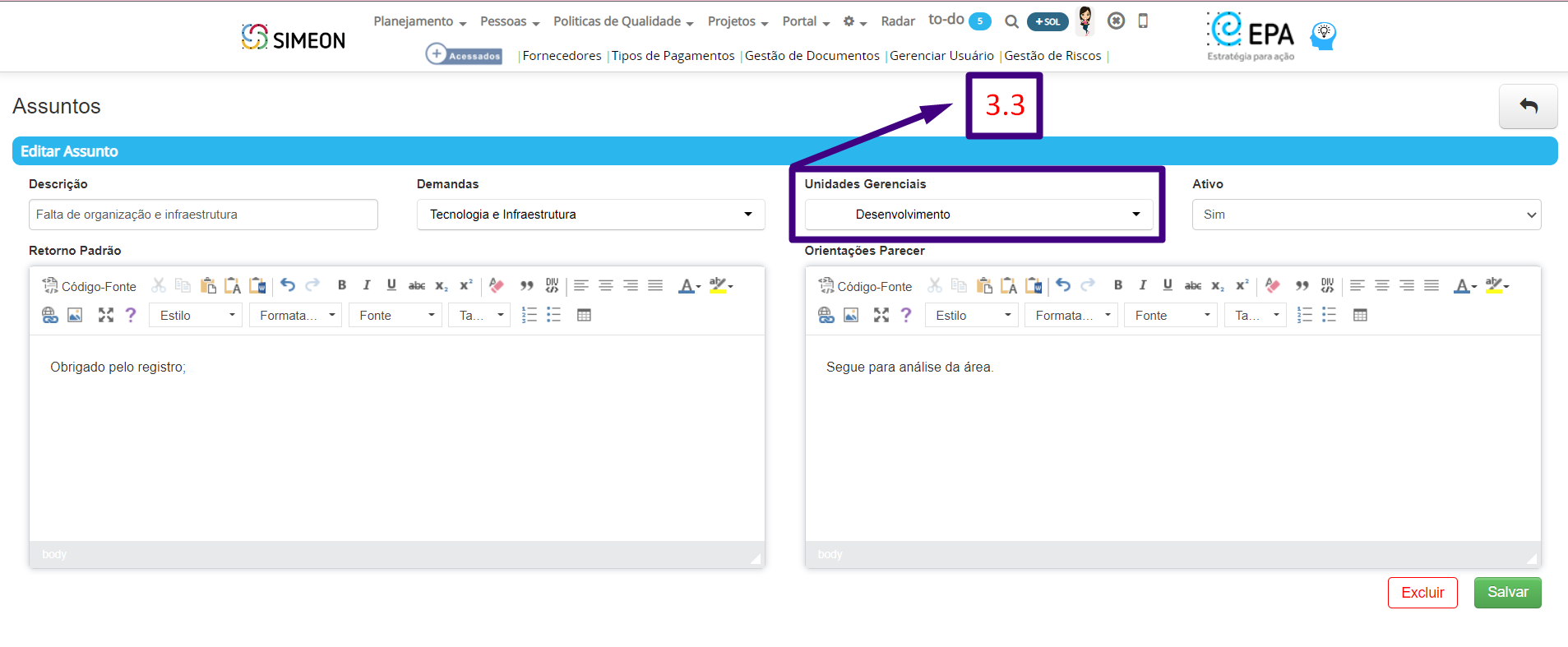This screenshot has height=647, width=1568.
Task: Toggle underline in Retorno Padrão editor
Action: pos(391,285)
